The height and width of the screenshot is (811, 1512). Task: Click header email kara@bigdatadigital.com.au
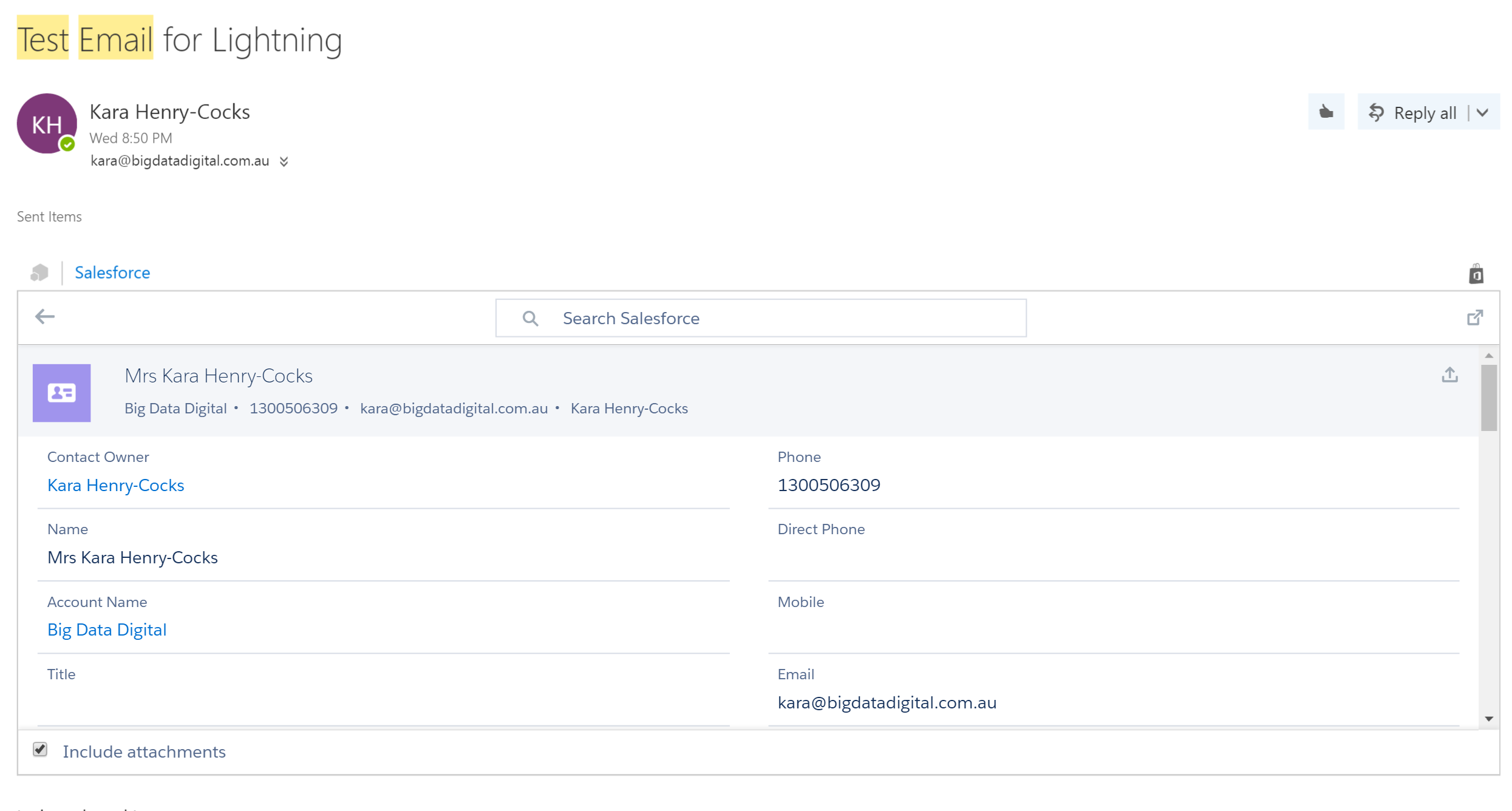click(x=454, y=409)
